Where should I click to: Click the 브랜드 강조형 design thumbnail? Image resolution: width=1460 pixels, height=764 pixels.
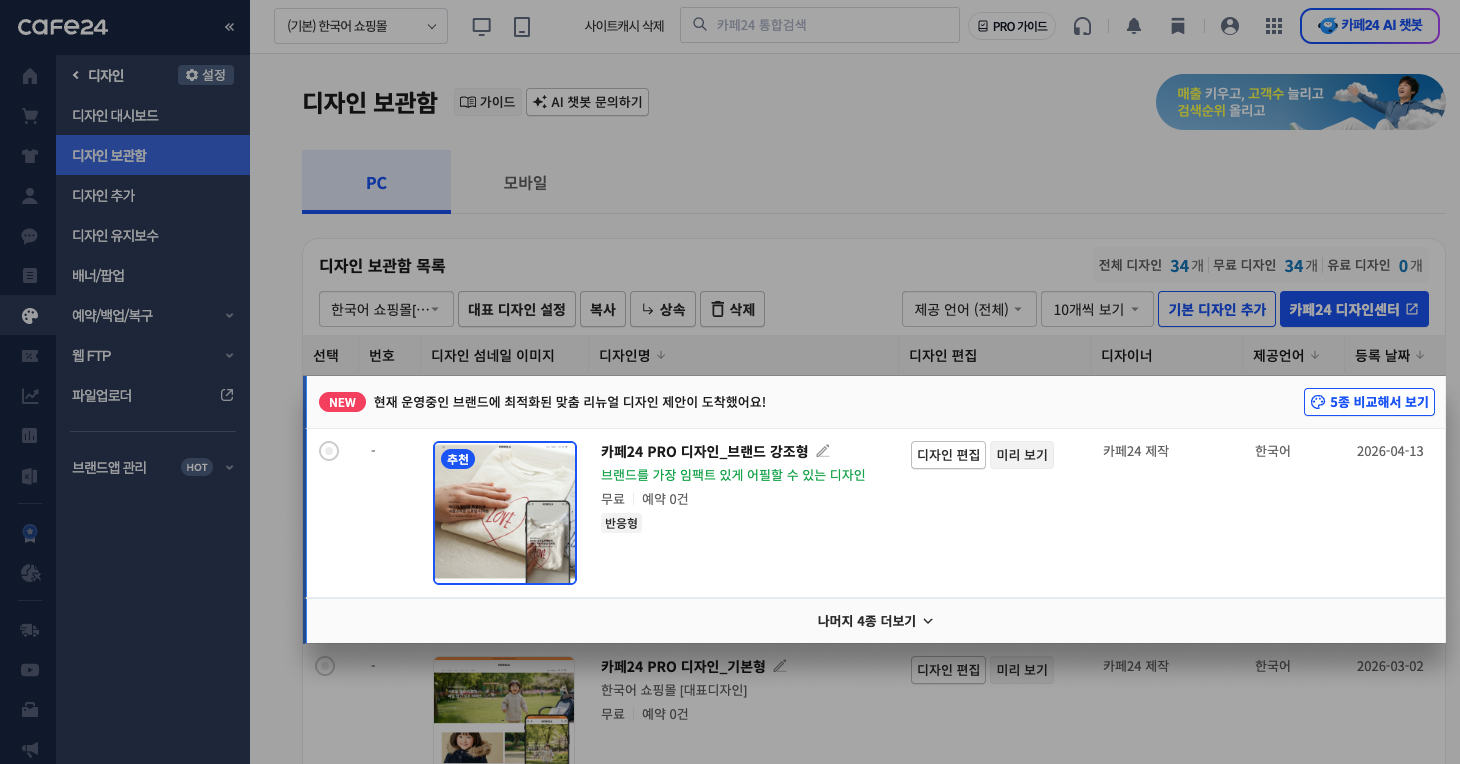click(505, 513)
